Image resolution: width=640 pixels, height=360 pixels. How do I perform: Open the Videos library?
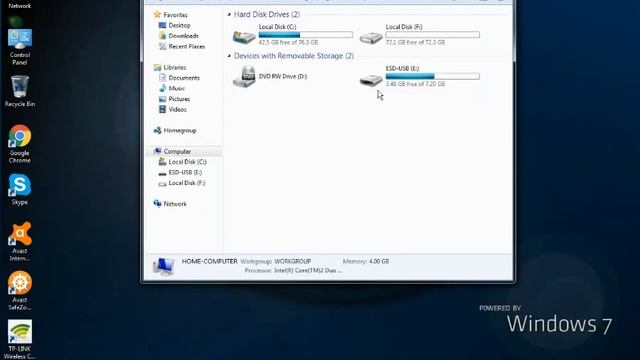pos(178,110)
